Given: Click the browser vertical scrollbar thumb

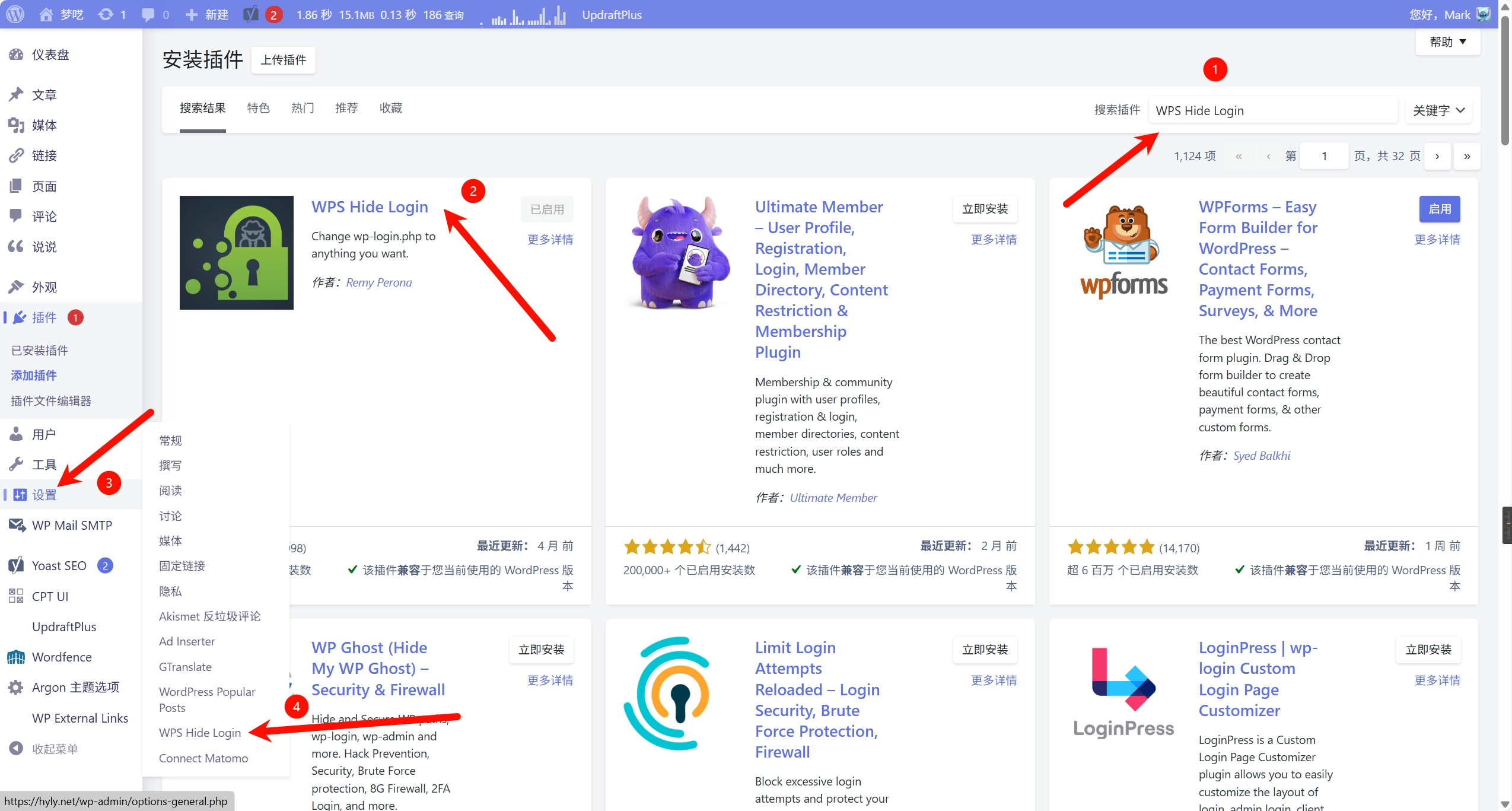Looking at the screenshot, I should 1505,80.
